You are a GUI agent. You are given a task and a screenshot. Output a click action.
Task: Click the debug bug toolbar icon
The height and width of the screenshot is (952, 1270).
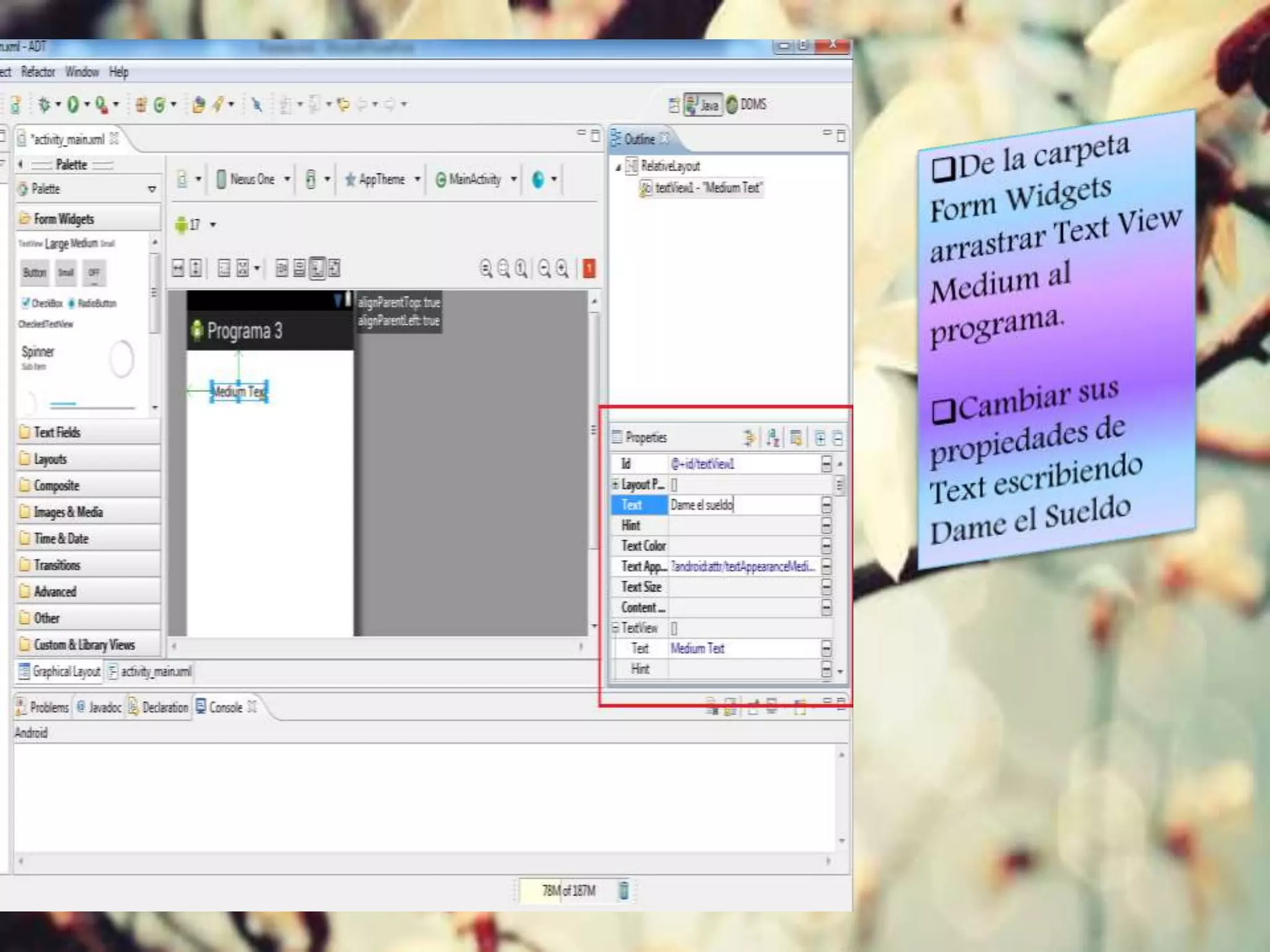point(44,105)
